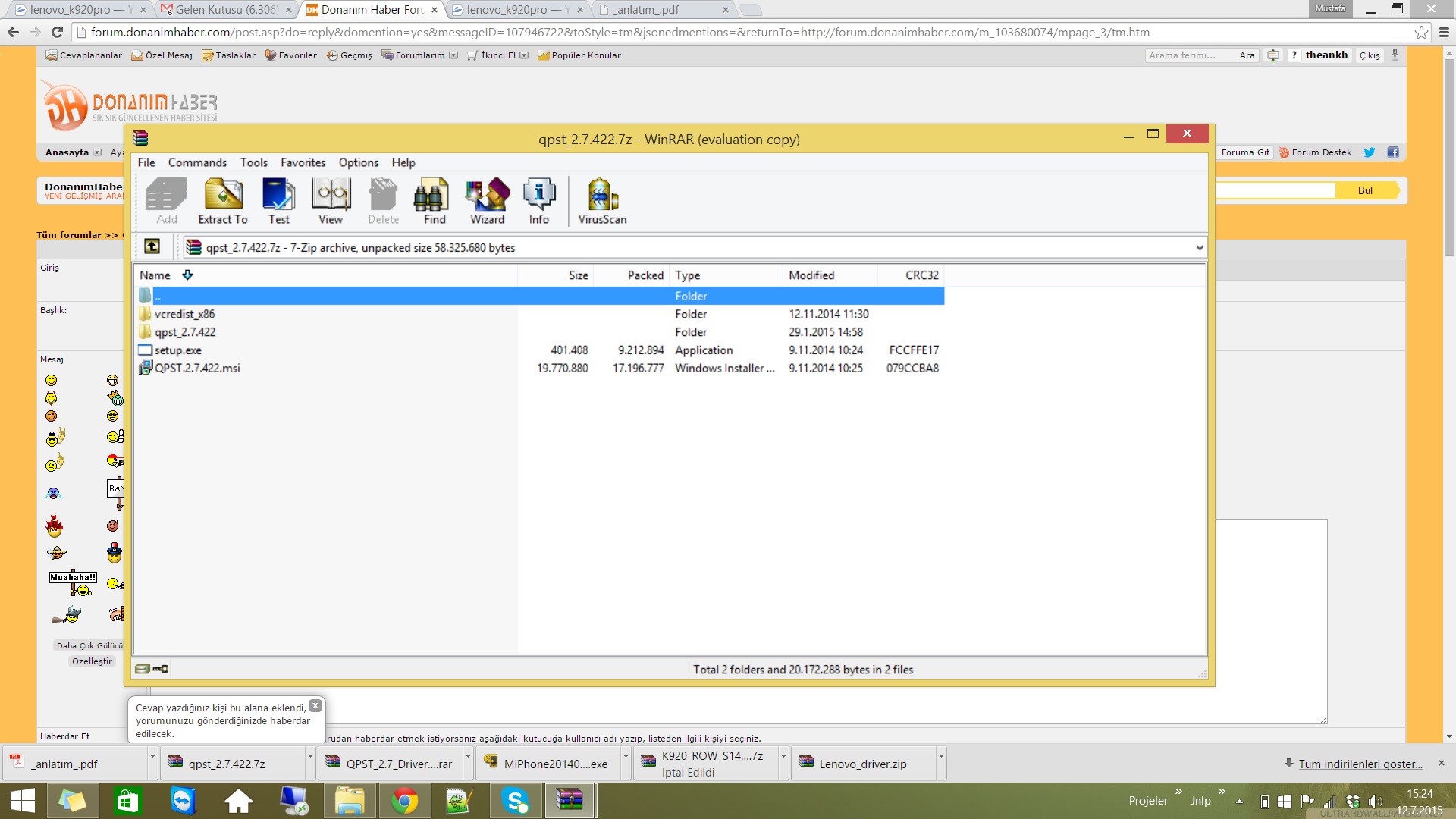Launch the Wizard toolbar icon
The height and width of the screenshot is (819, 1456).
[487, 201]
